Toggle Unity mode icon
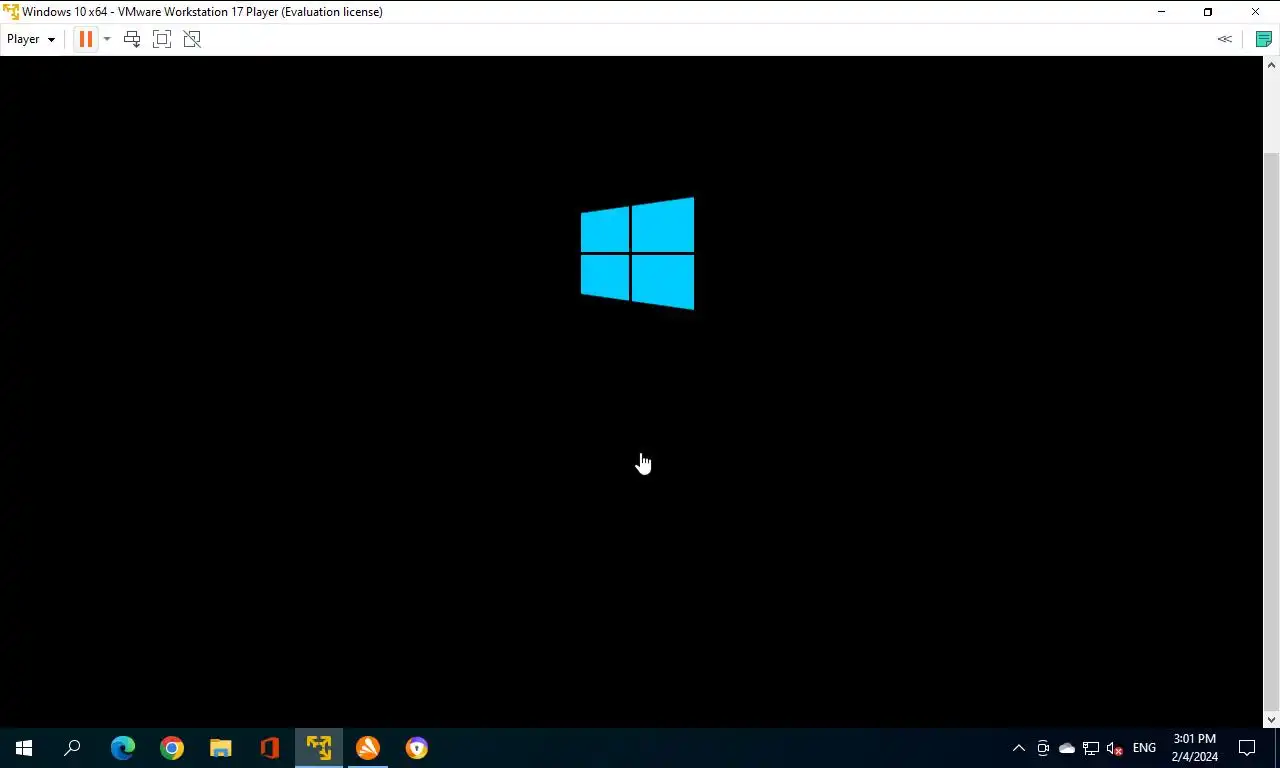1280x768 pixels. click(192, 39)
